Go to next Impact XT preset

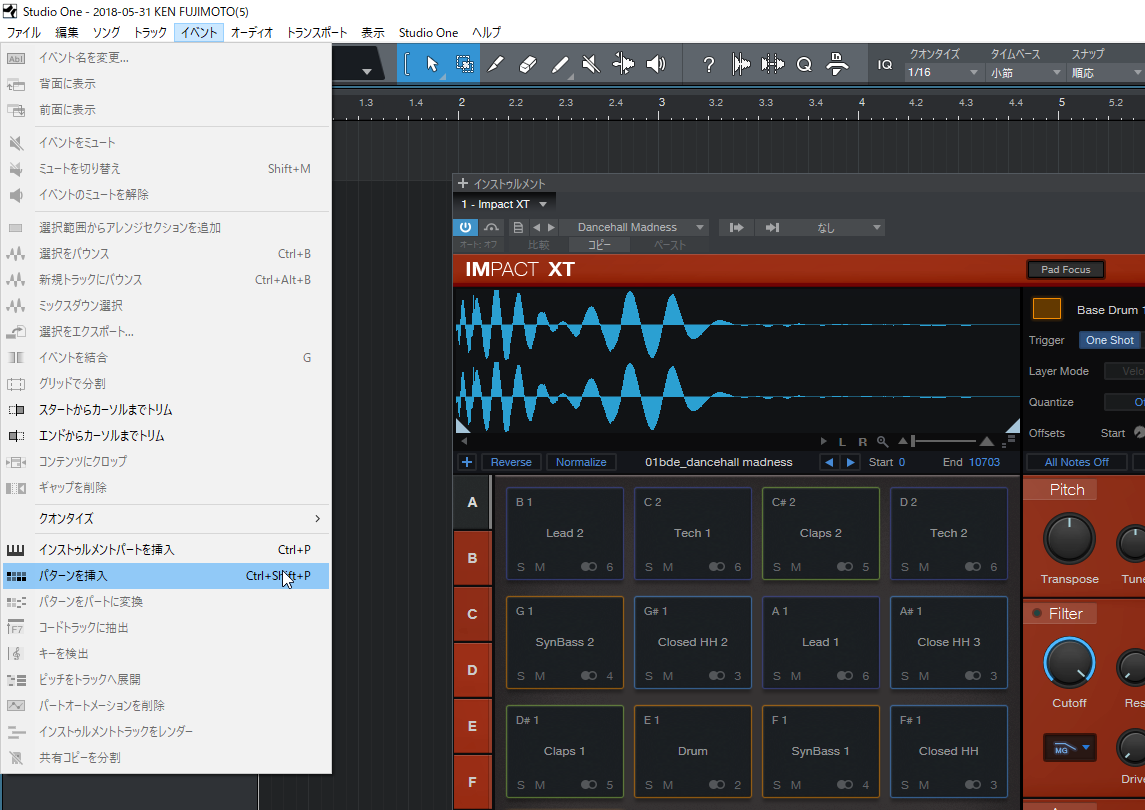click(x=551, y=227)
